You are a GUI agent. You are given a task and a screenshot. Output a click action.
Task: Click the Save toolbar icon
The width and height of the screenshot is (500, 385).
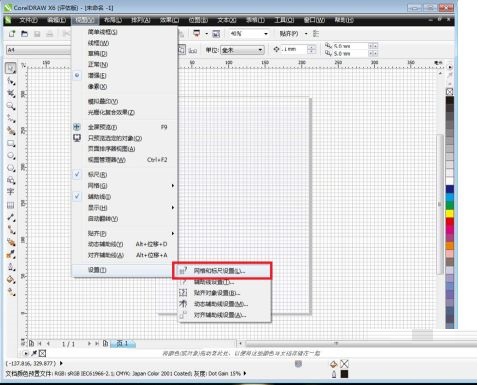click(37, 34)
